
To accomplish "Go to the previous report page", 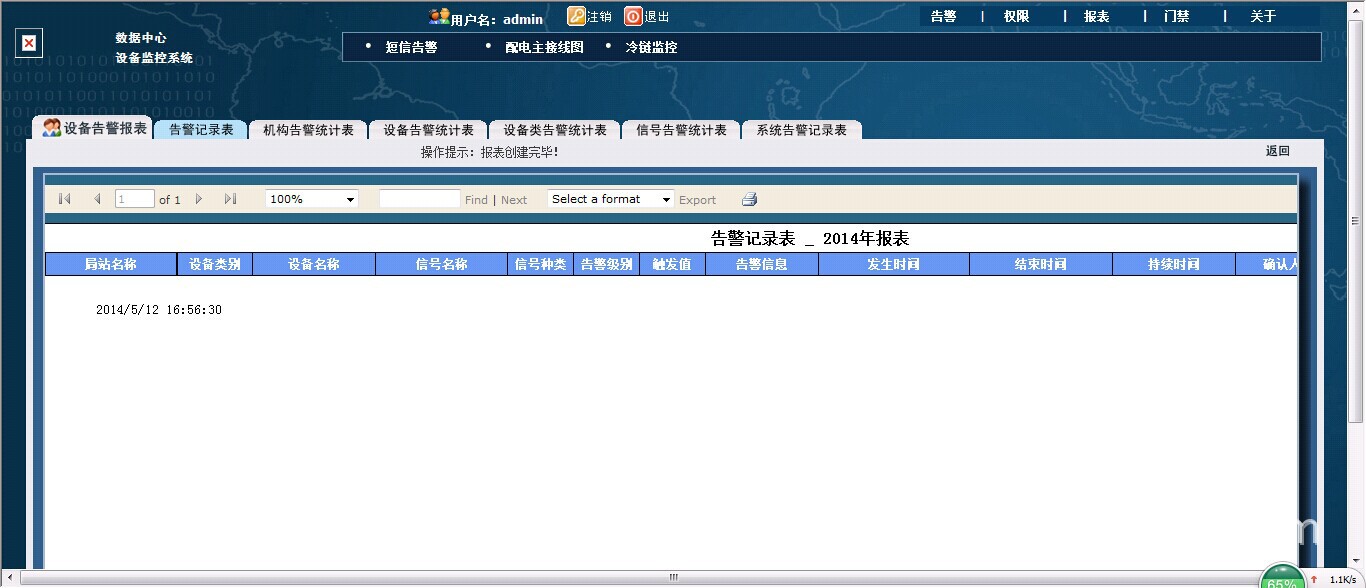I will [x=97, y=199].
